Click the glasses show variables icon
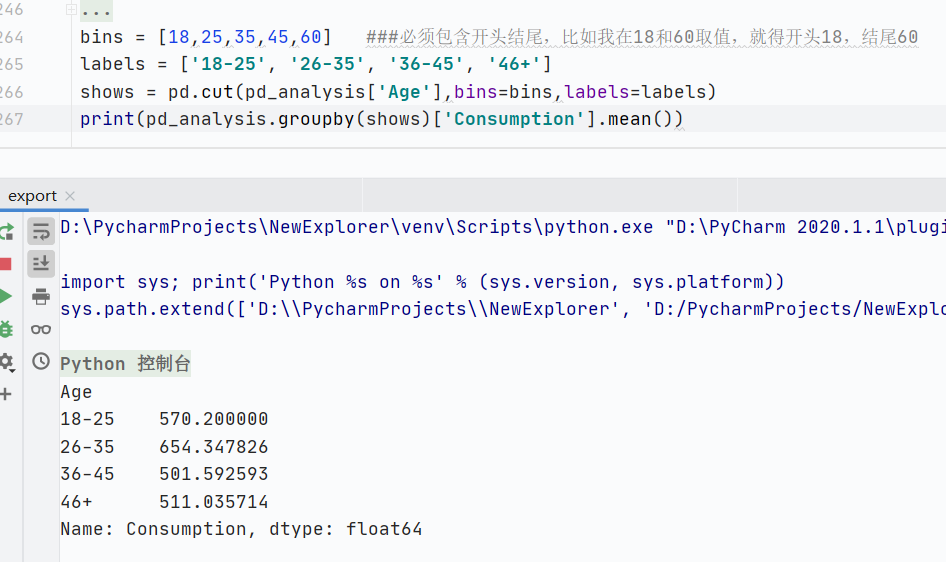Viewport: 946px width, 562px height. pos(41,329)
